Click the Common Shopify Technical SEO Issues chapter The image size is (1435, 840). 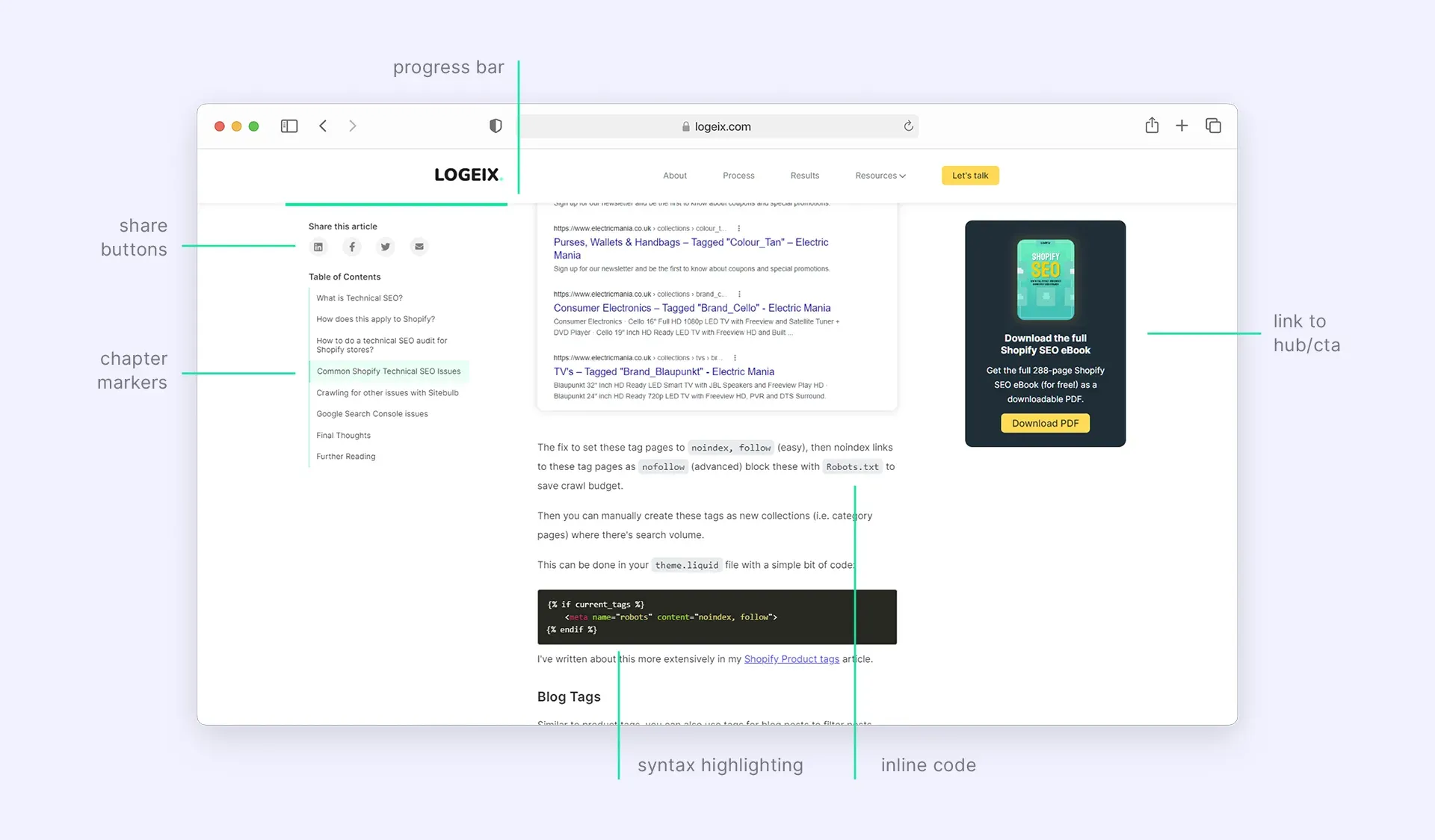point(389,371)
